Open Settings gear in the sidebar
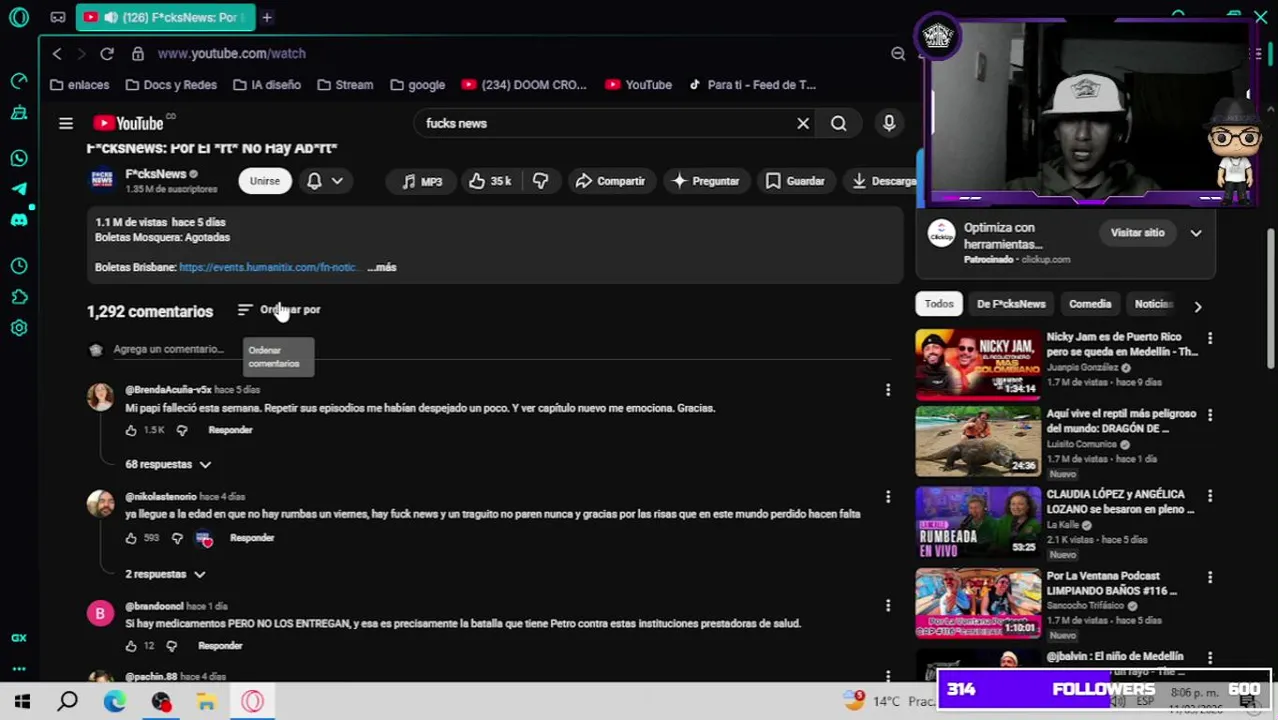The height and width of the screenshot is (720, 1278). coord(19,328)
